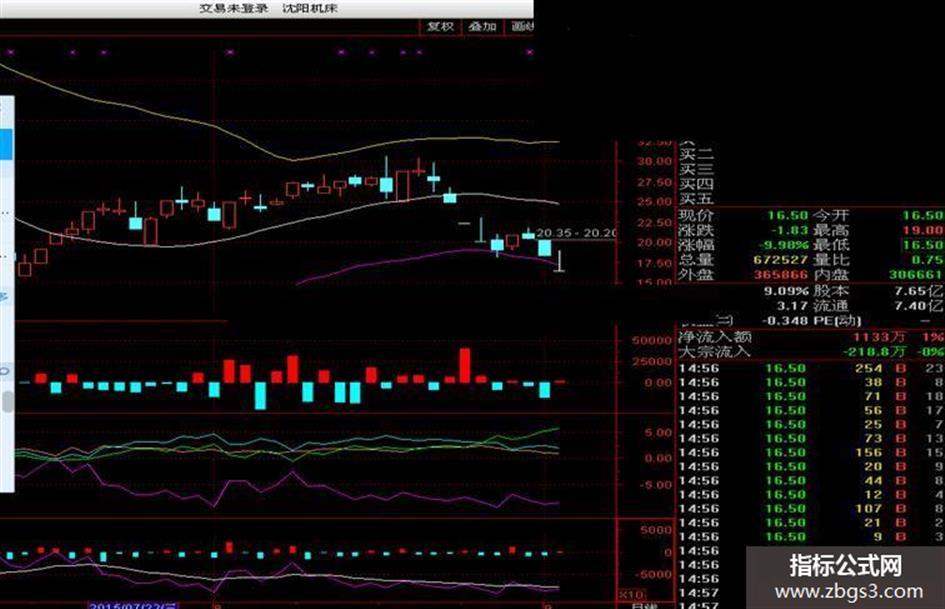Click the highlighted blue date label on the time axis

(133, 605)
